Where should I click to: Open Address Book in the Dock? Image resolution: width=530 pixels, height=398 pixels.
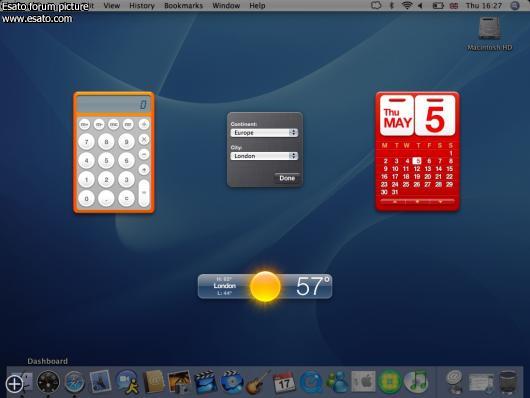pos(154,381)
